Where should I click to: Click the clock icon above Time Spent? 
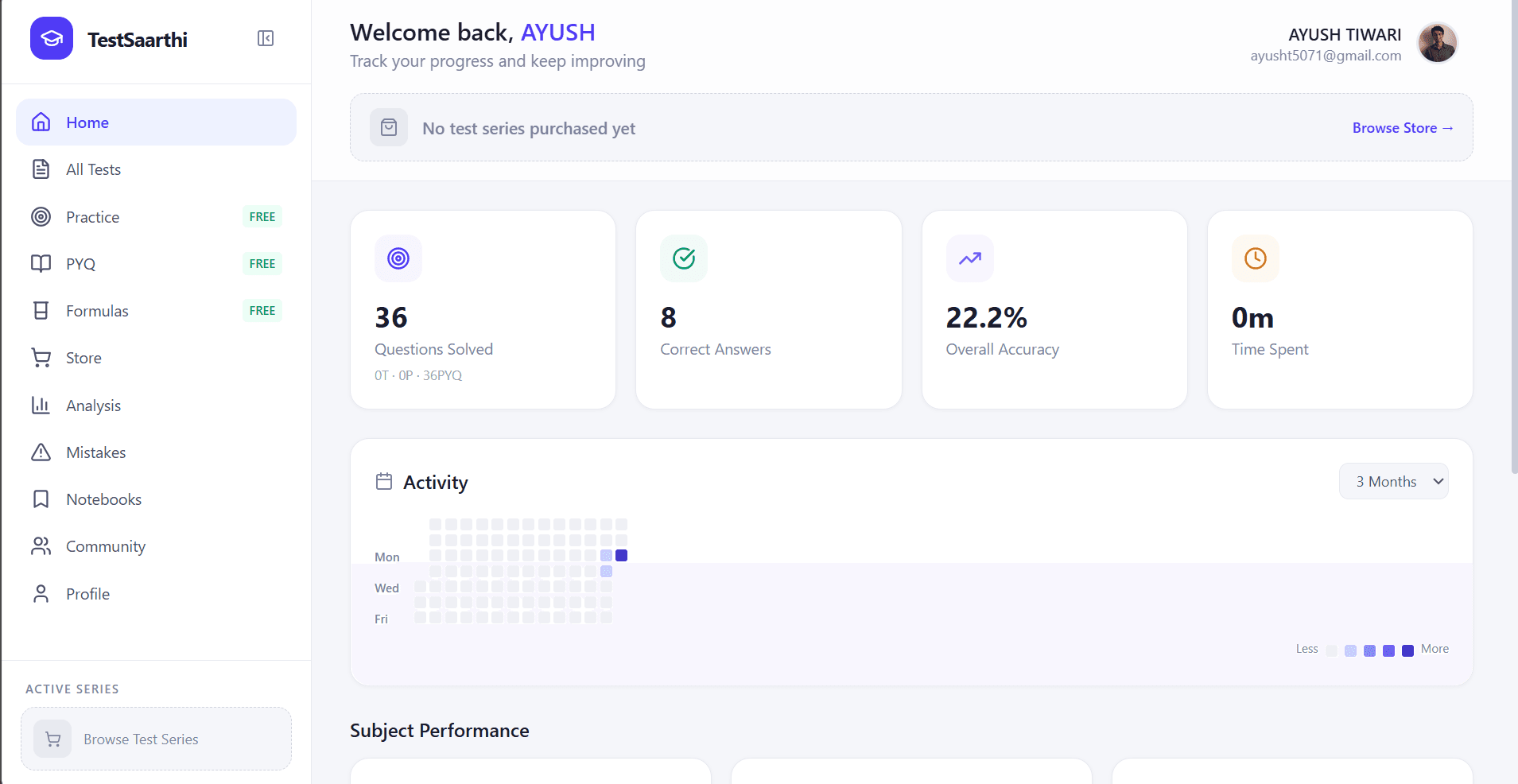point(1255,258)
